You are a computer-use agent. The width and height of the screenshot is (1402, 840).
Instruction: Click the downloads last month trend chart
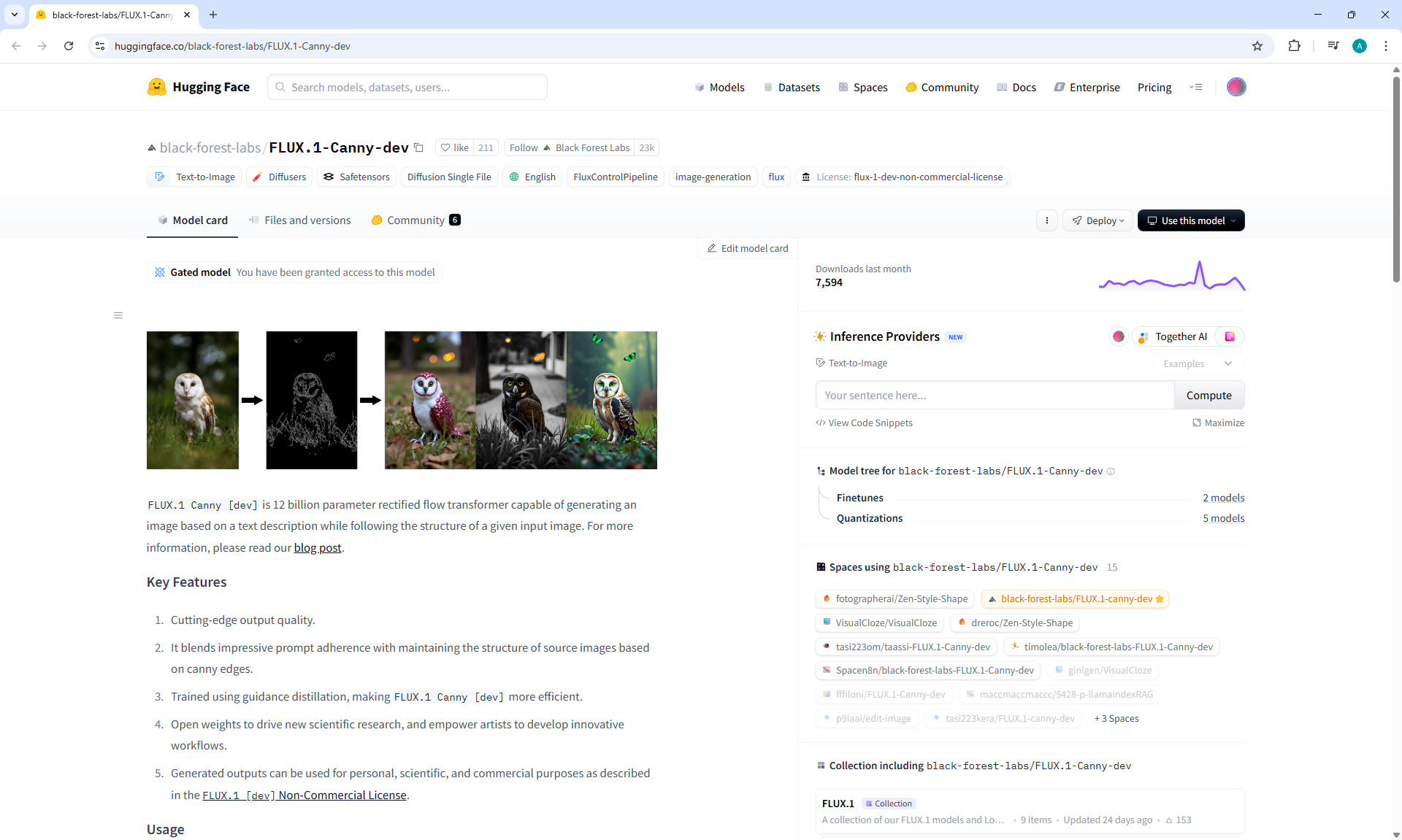pos(1171,277)
